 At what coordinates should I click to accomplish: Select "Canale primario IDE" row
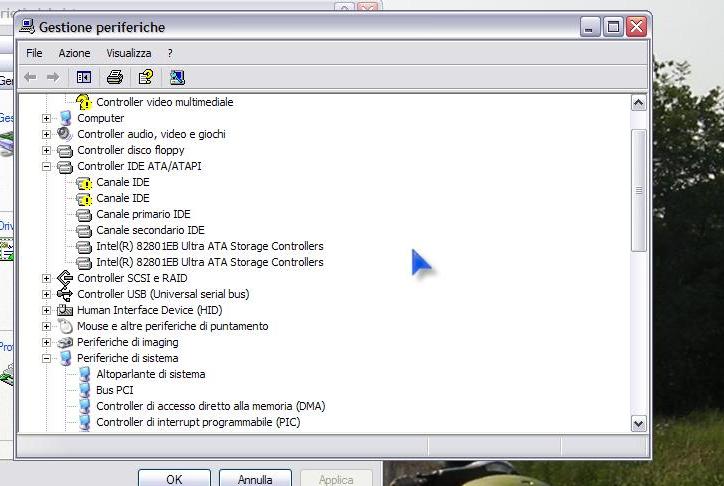tap(143, 214)
